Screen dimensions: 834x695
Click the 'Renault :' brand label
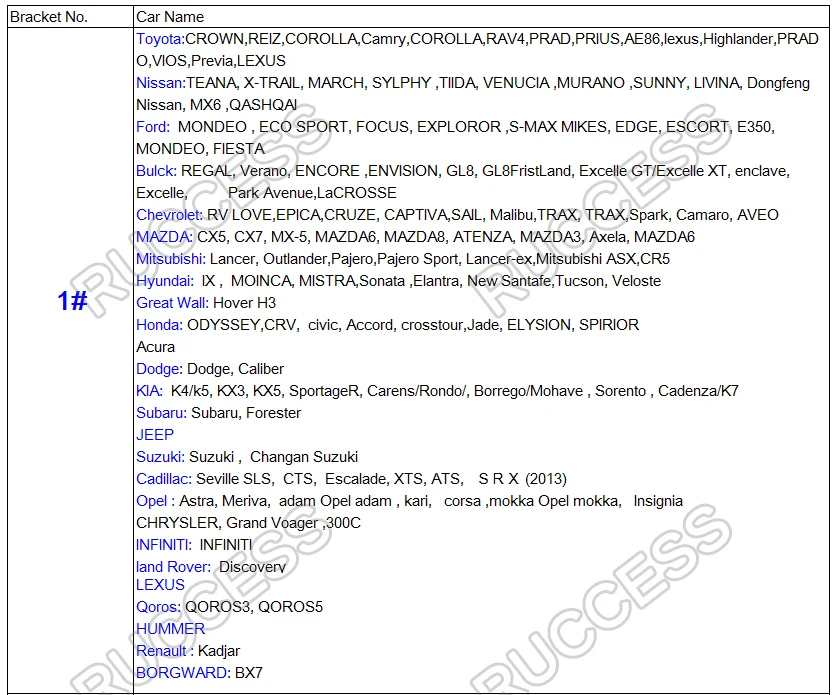(165, 651)
